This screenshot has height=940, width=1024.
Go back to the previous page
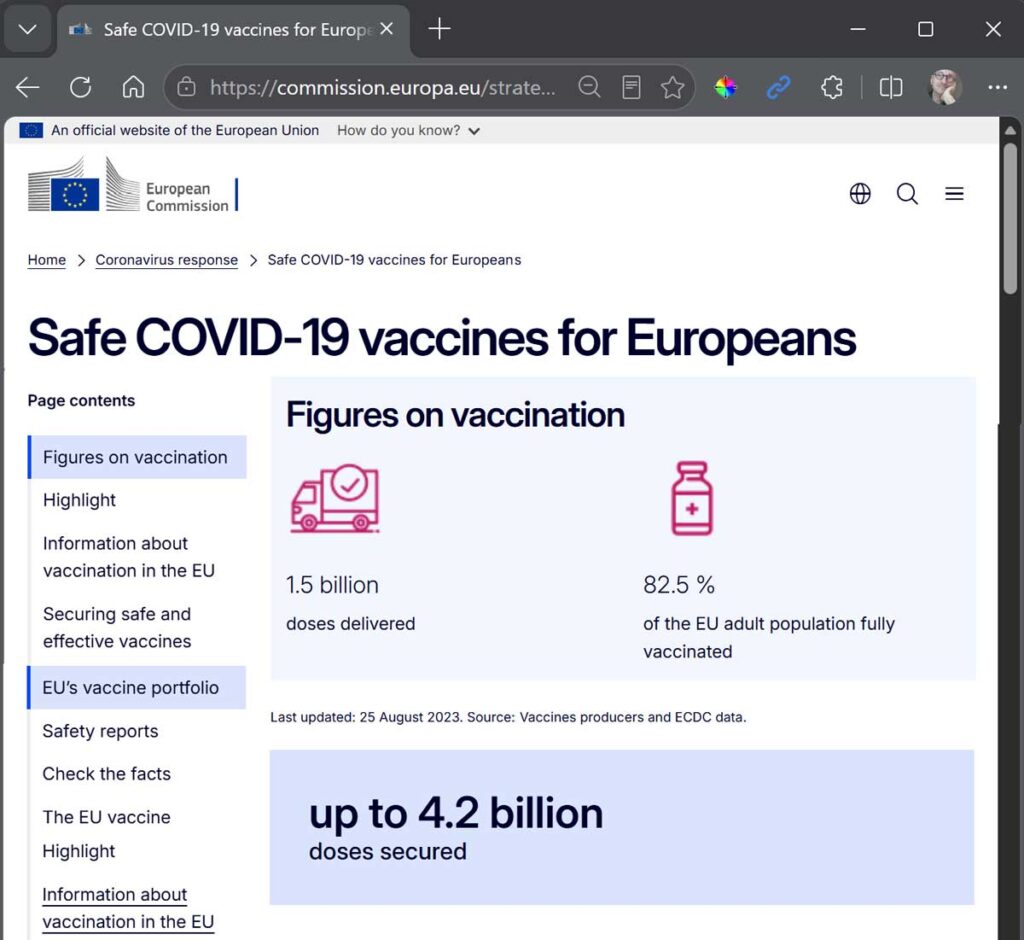tap(27, 87)
